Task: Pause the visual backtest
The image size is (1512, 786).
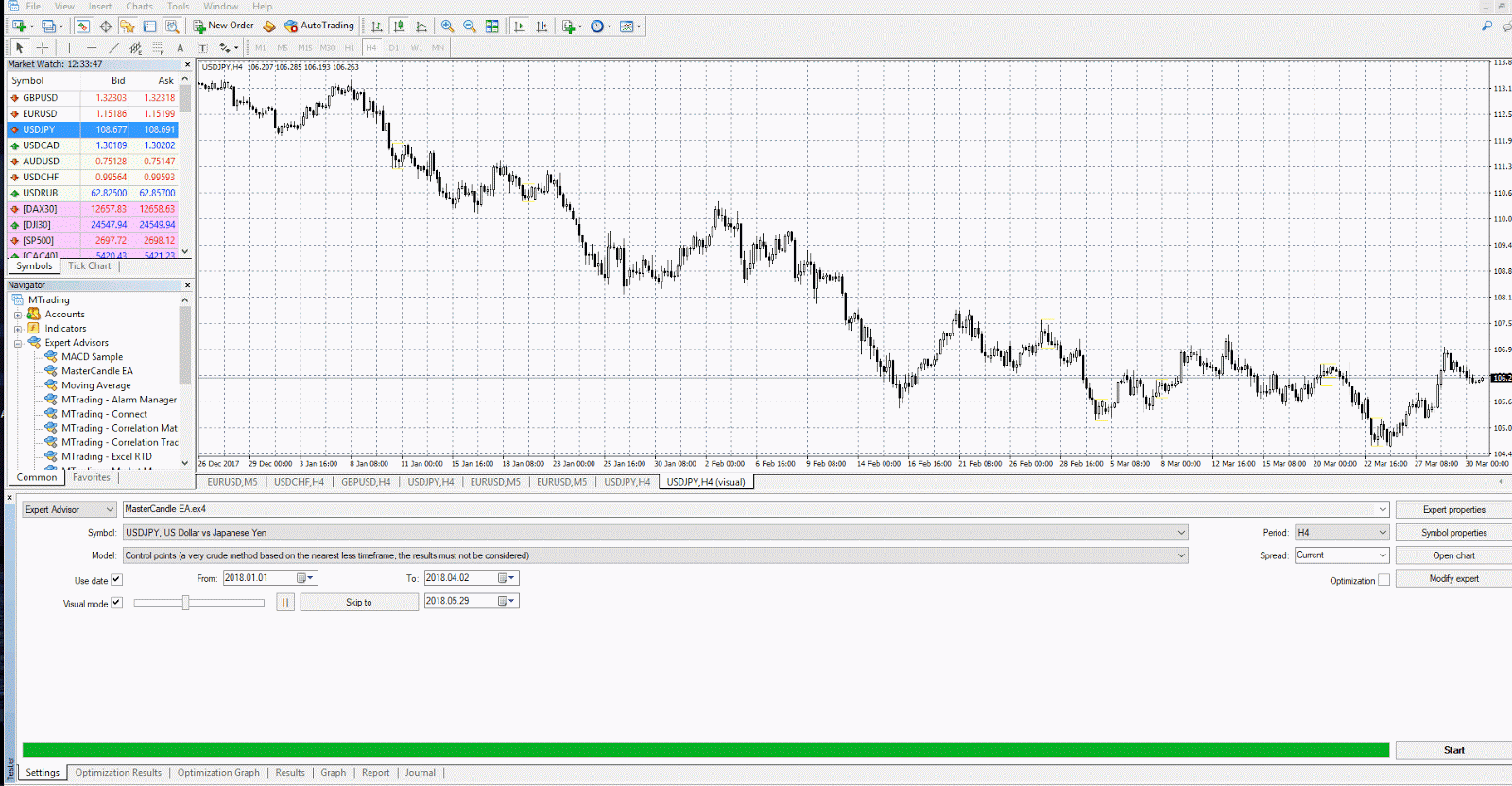Action: coord(285,602)
